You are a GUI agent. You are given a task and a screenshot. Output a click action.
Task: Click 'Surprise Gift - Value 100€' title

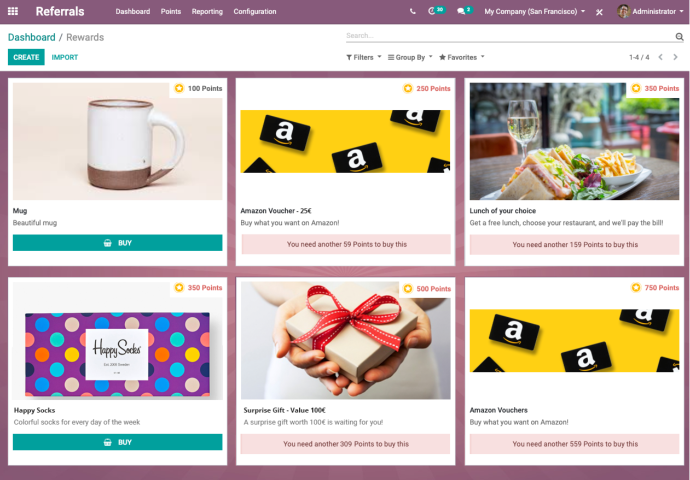point(284,410)
